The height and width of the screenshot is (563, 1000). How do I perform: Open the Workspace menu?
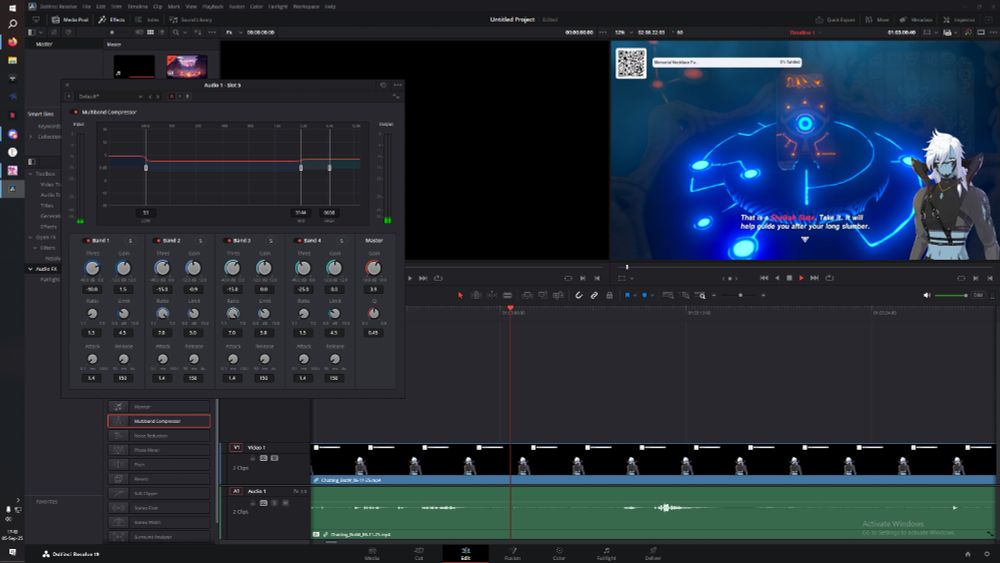click(305, 6)
